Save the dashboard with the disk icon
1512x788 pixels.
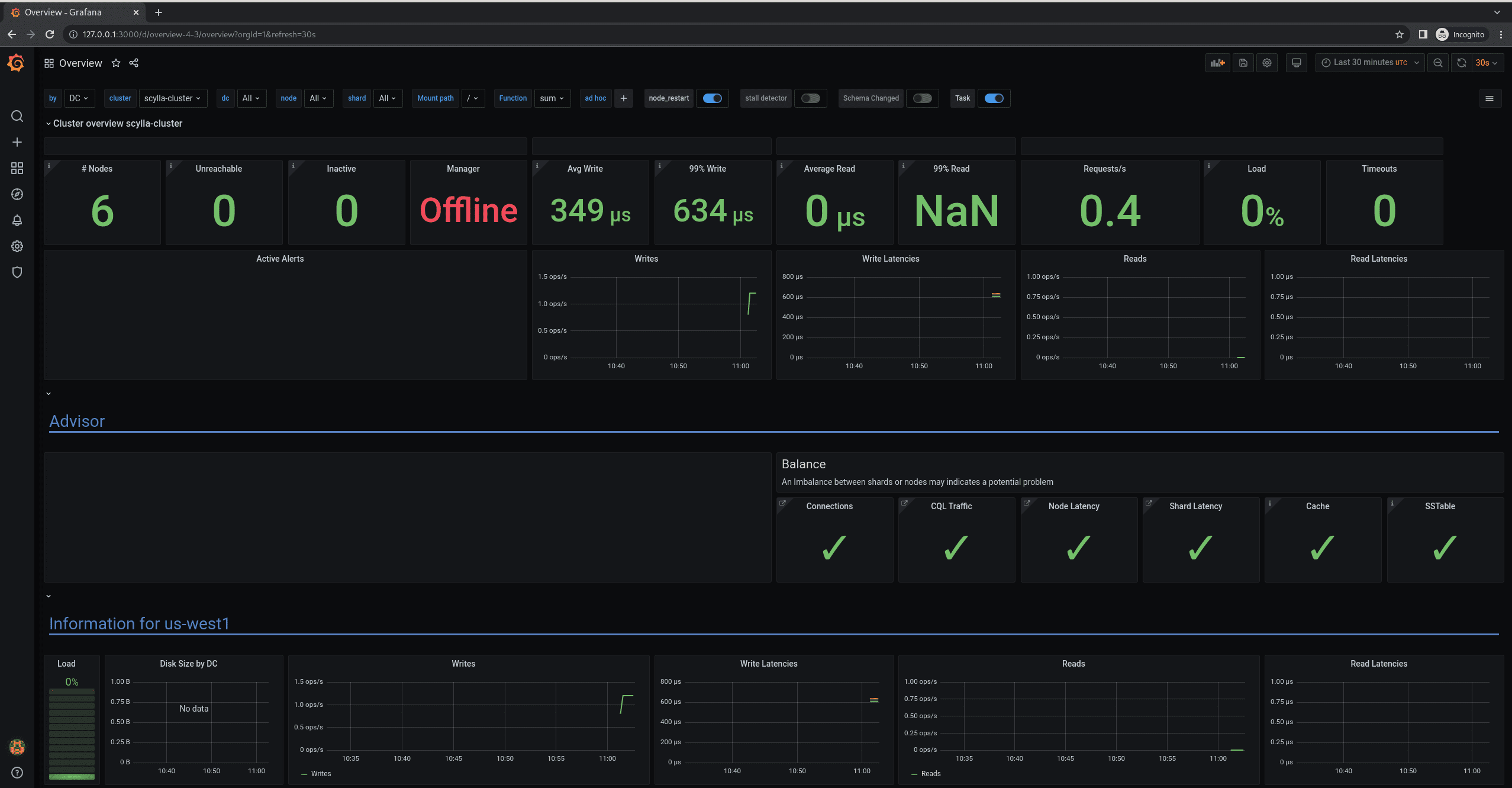pos(1243,63)
